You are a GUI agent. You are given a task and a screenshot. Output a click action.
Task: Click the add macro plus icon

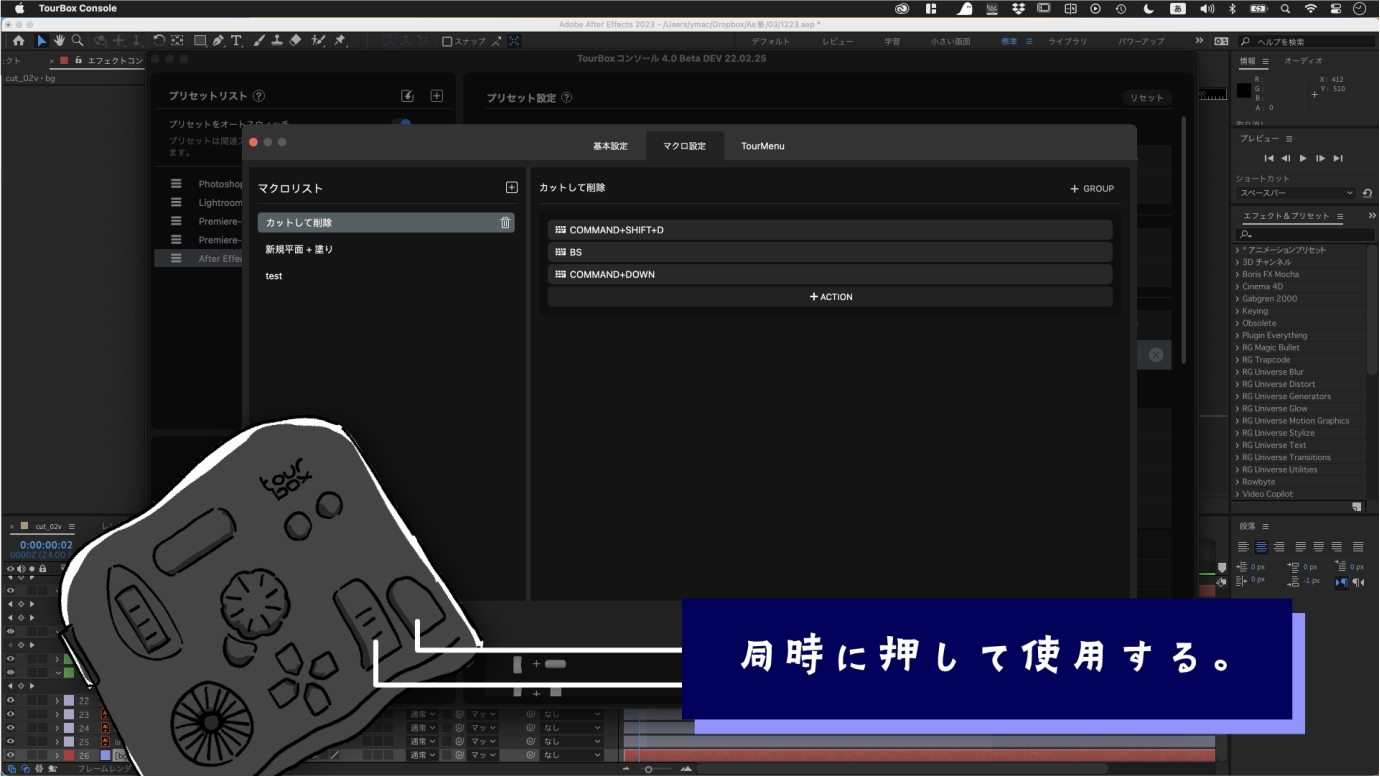(x=511, y=188)
